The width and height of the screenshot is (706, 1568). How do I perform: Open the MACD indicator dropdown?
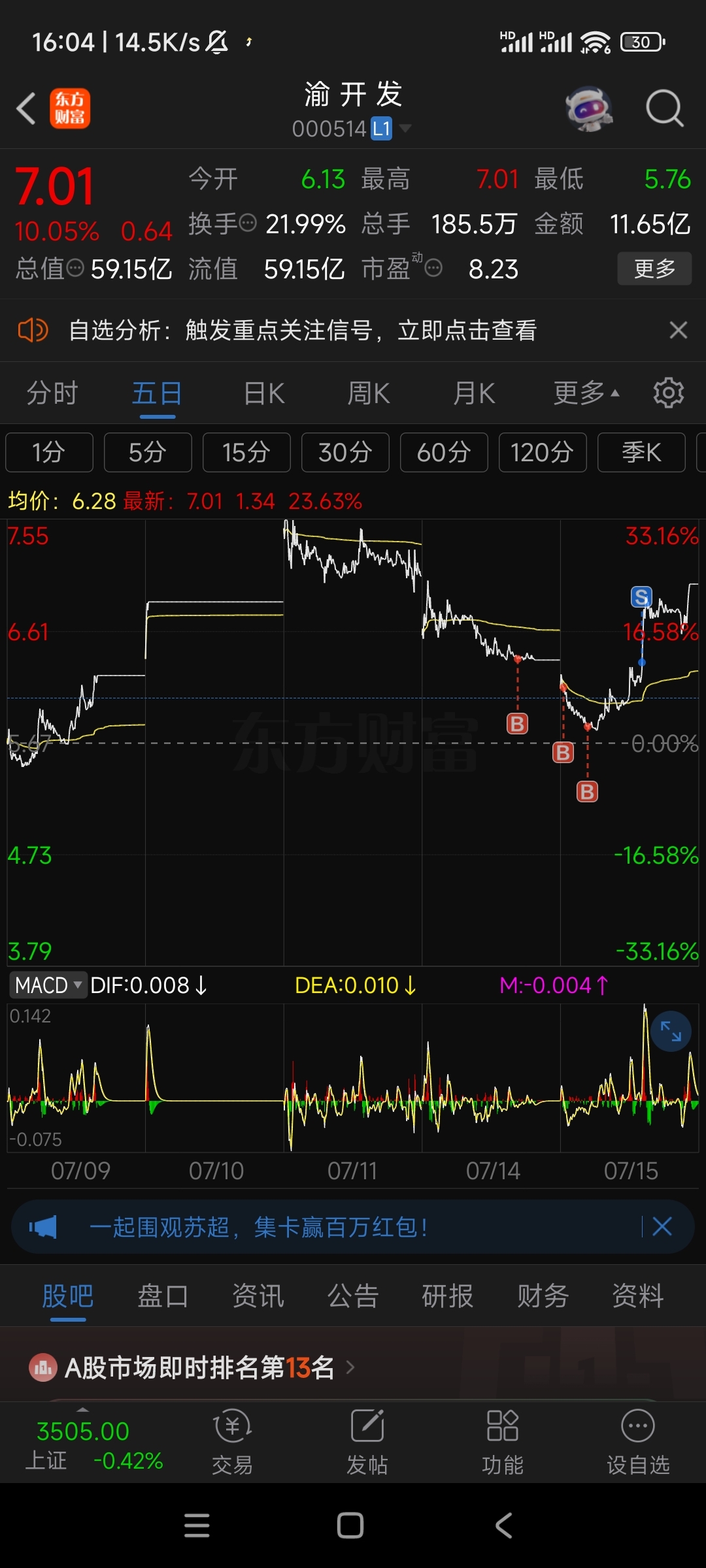[48, 985]
